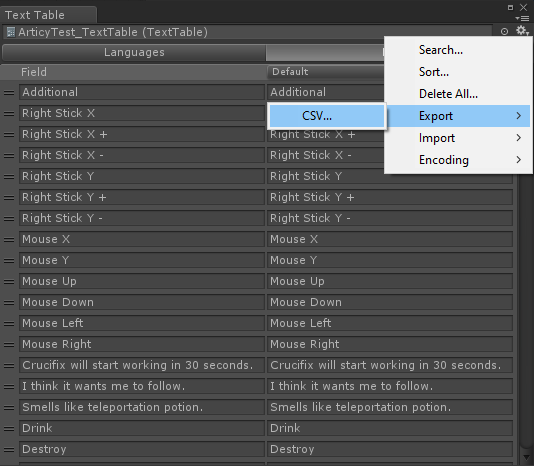
Task: Expand the Encoding submenu arrow
Action: coord(518,159)
